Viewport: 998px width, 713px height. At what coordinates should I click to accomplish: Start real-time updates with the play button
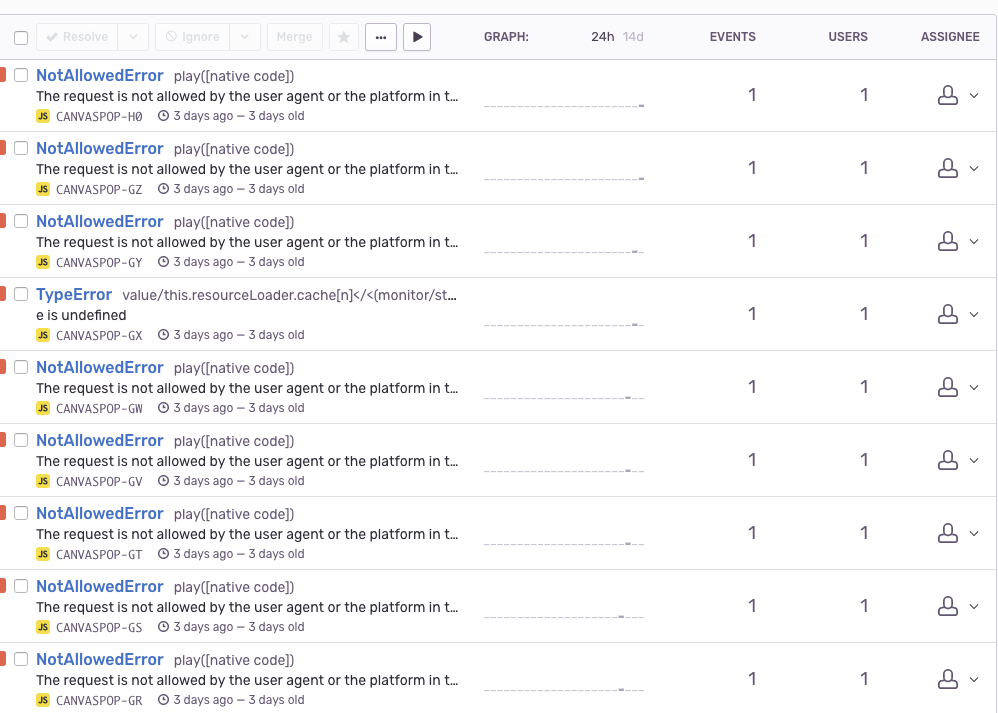[417, 37]
